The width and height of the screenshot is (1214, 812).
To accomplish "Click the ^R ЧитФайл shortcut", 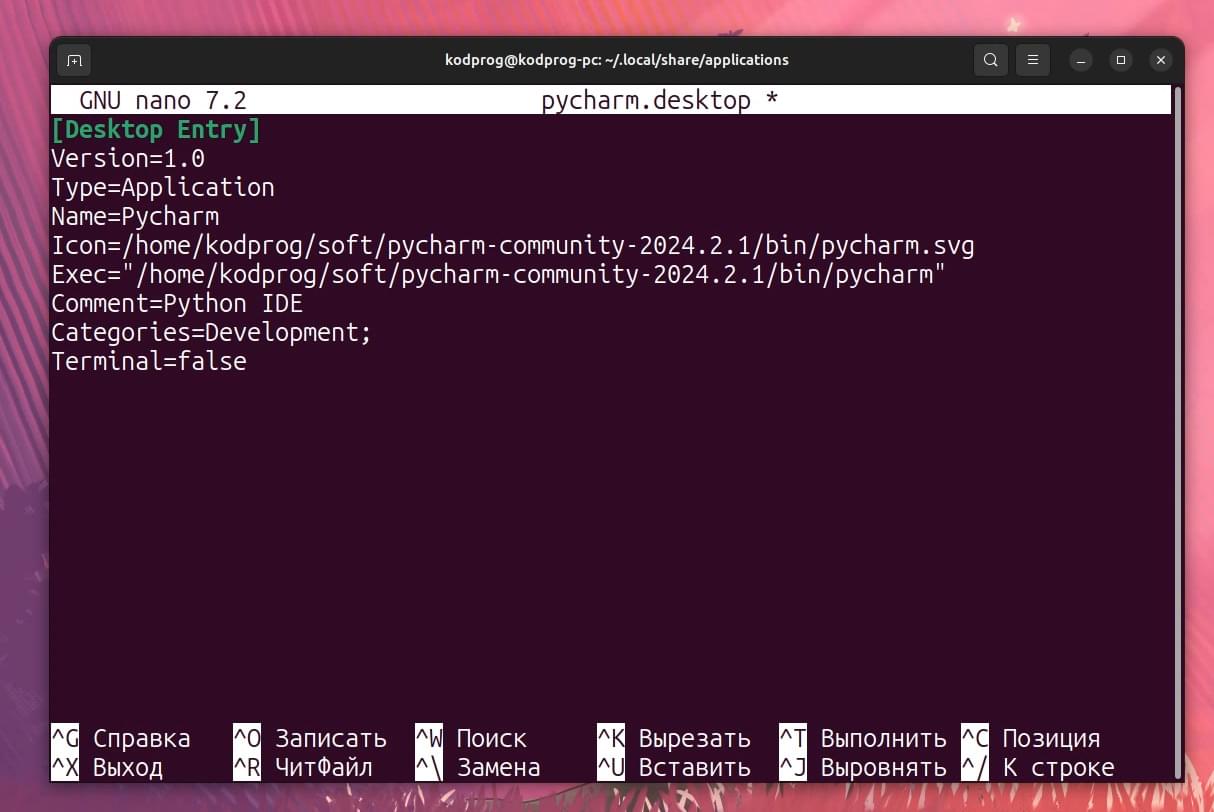I will pyautogui.click(x=303, y=768).
